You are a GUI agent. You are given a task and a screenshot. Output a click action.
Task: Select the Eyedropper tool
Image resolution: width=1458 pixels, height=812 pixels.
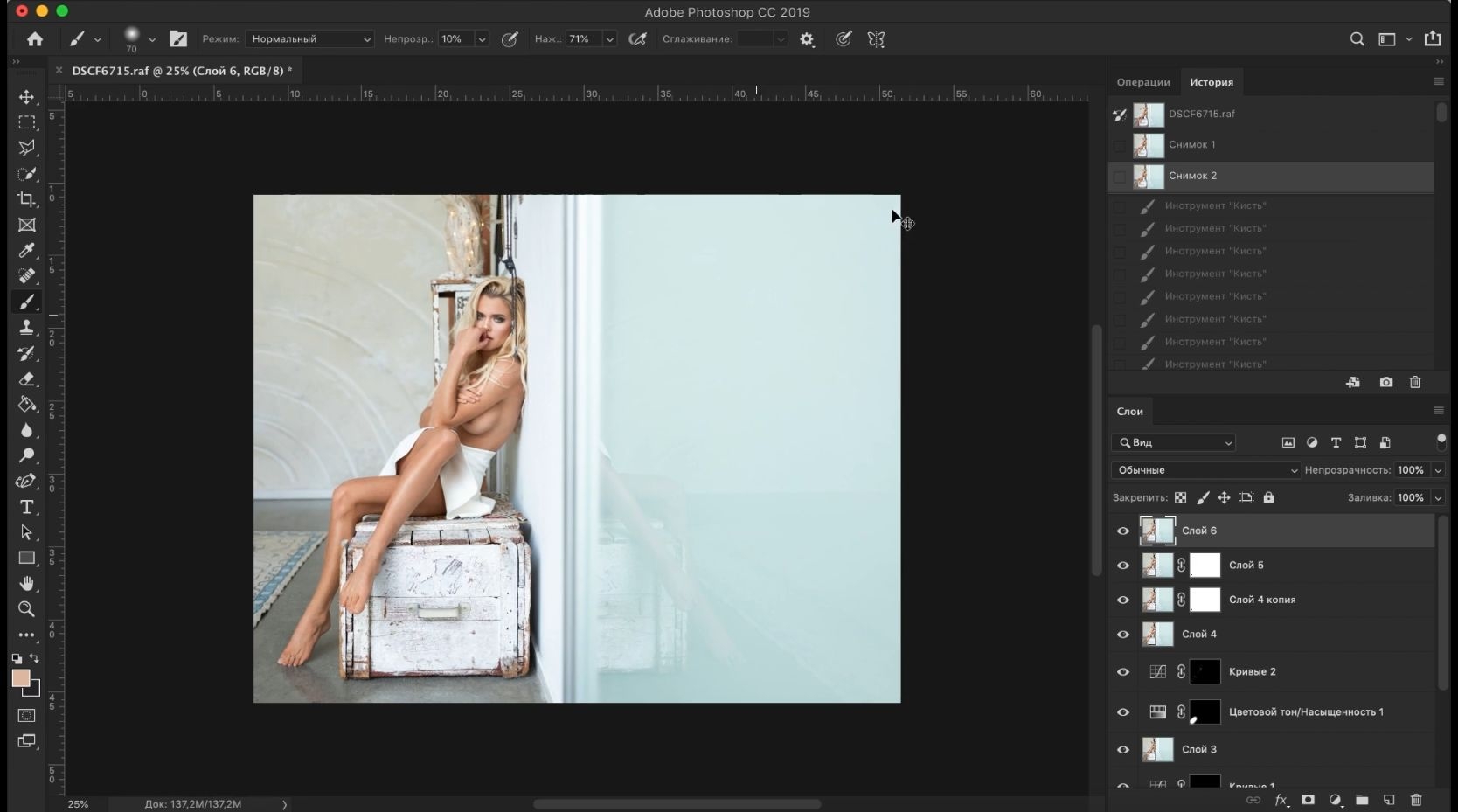pyautogui.click(x=26, y=251)
